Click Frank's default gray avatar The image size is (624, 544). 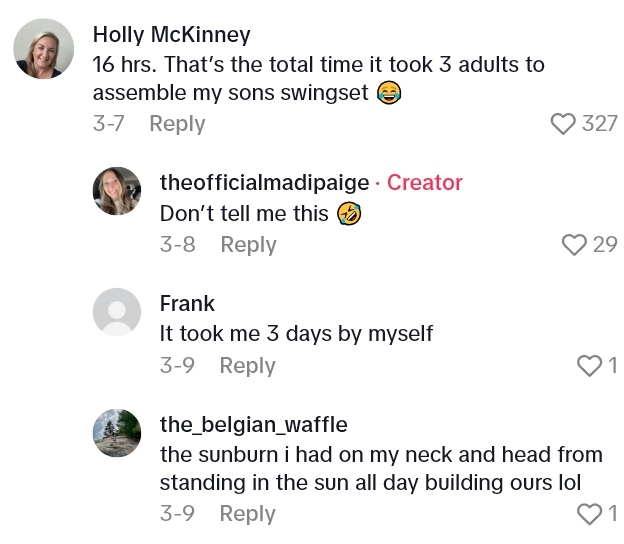(x=117, y=312)
